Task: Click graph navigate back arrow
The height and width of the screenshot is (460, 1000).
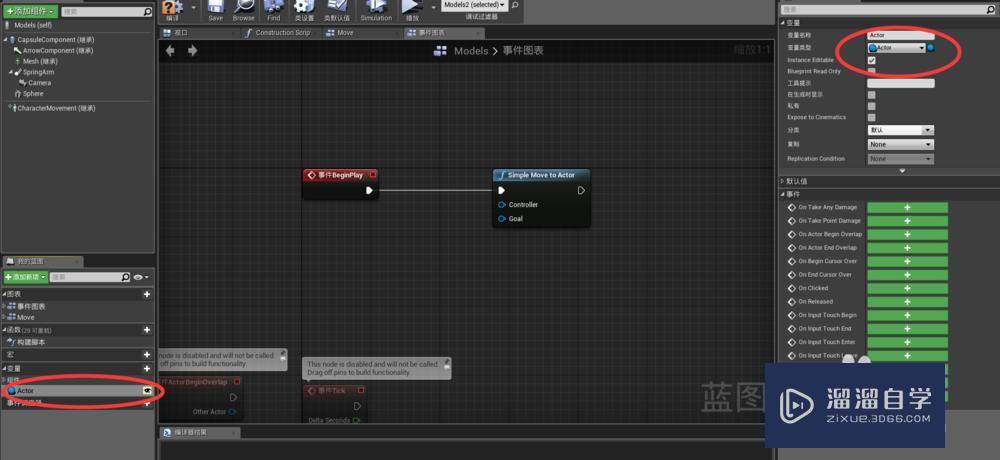Action: point(170,50)
